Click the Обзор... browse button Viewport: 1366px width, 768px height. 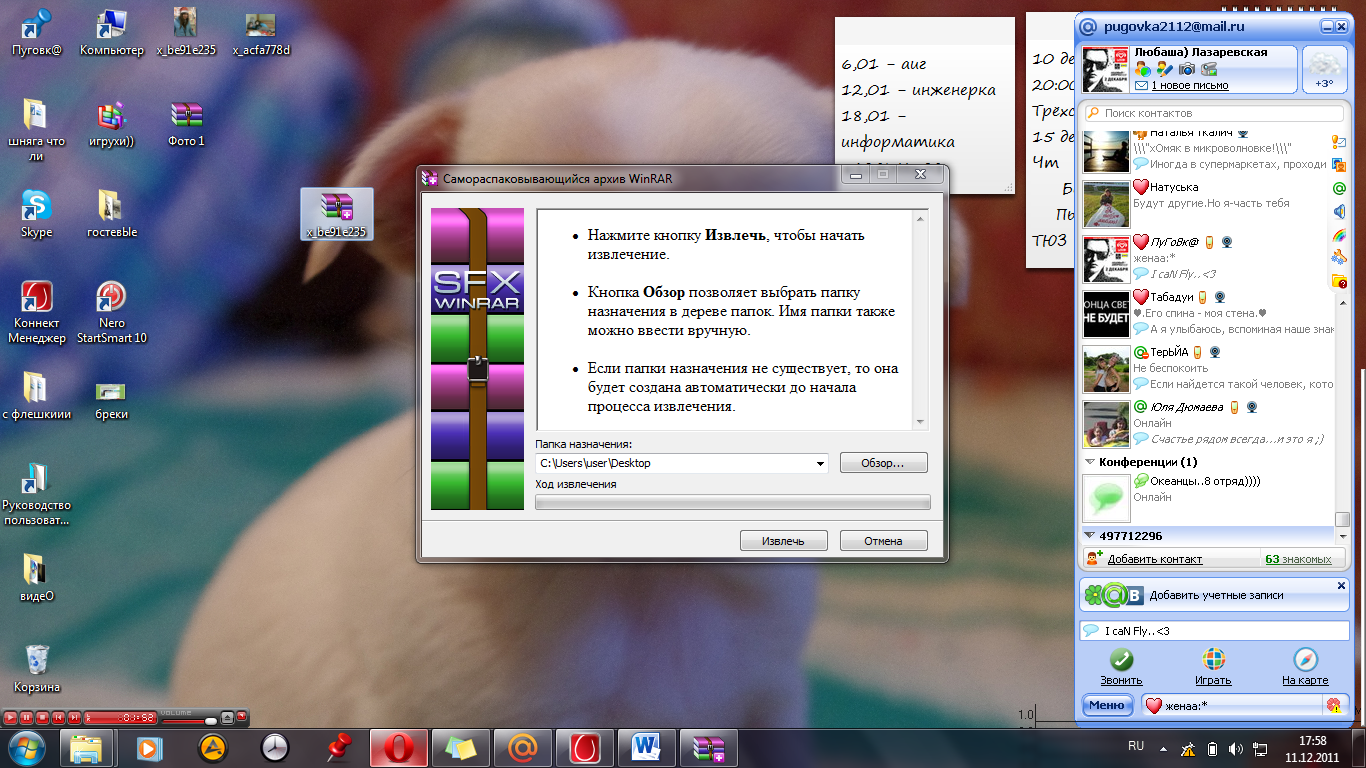pyautogui.click(x=883, y=463)
